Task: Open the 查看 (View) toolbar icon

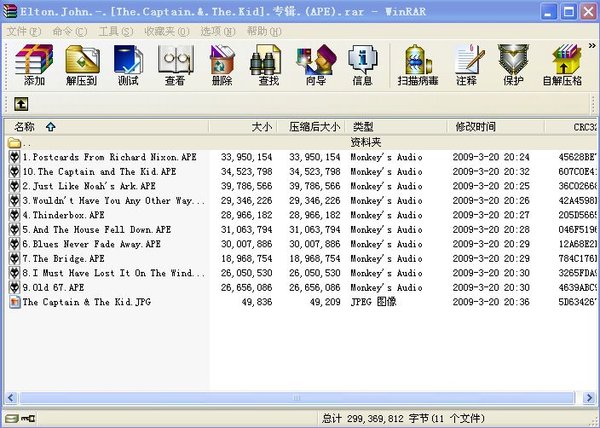Action: click(175, 65)
